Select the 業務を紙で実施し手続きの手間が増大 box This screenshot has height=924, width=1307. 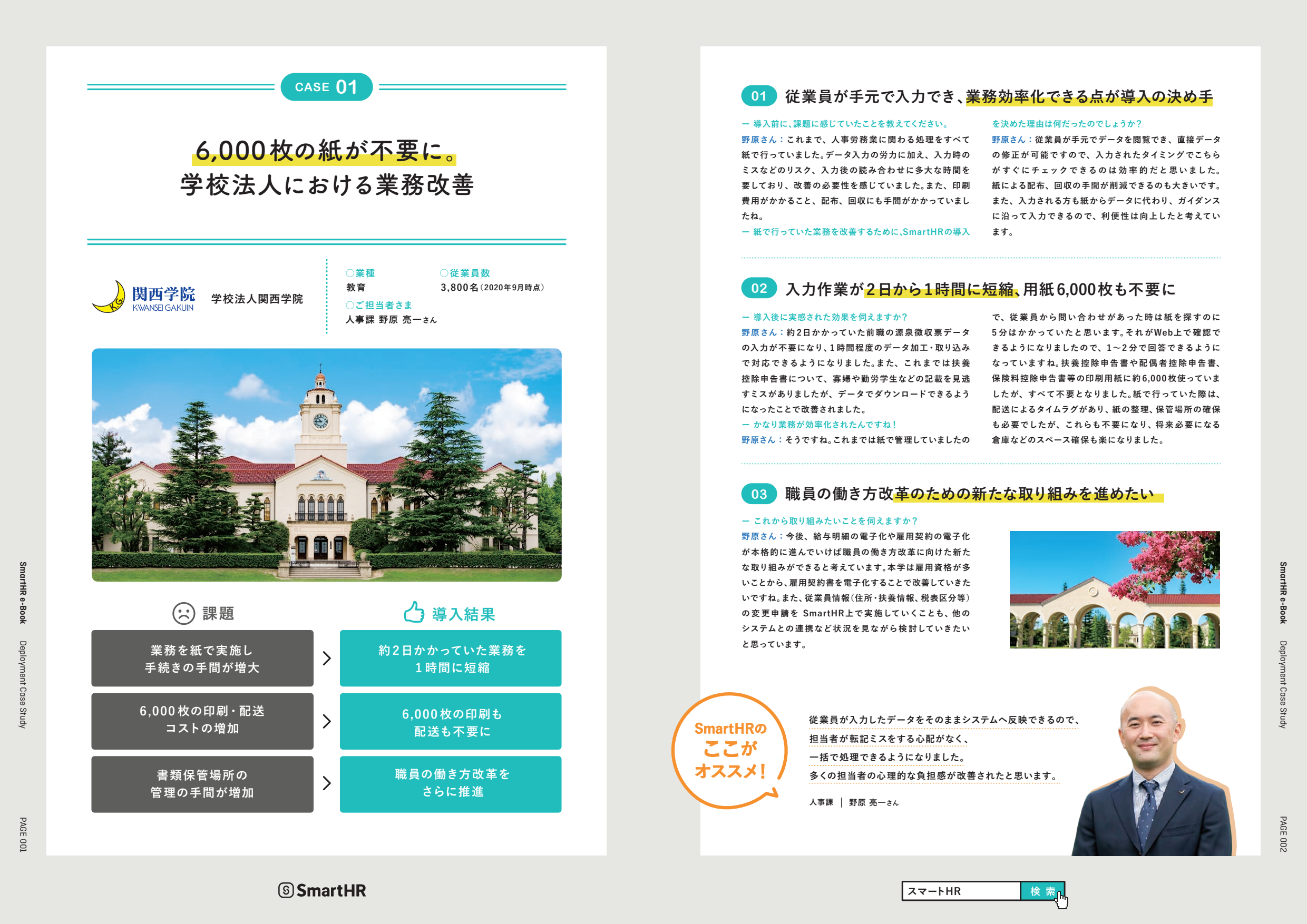click(x=202, y=658)
